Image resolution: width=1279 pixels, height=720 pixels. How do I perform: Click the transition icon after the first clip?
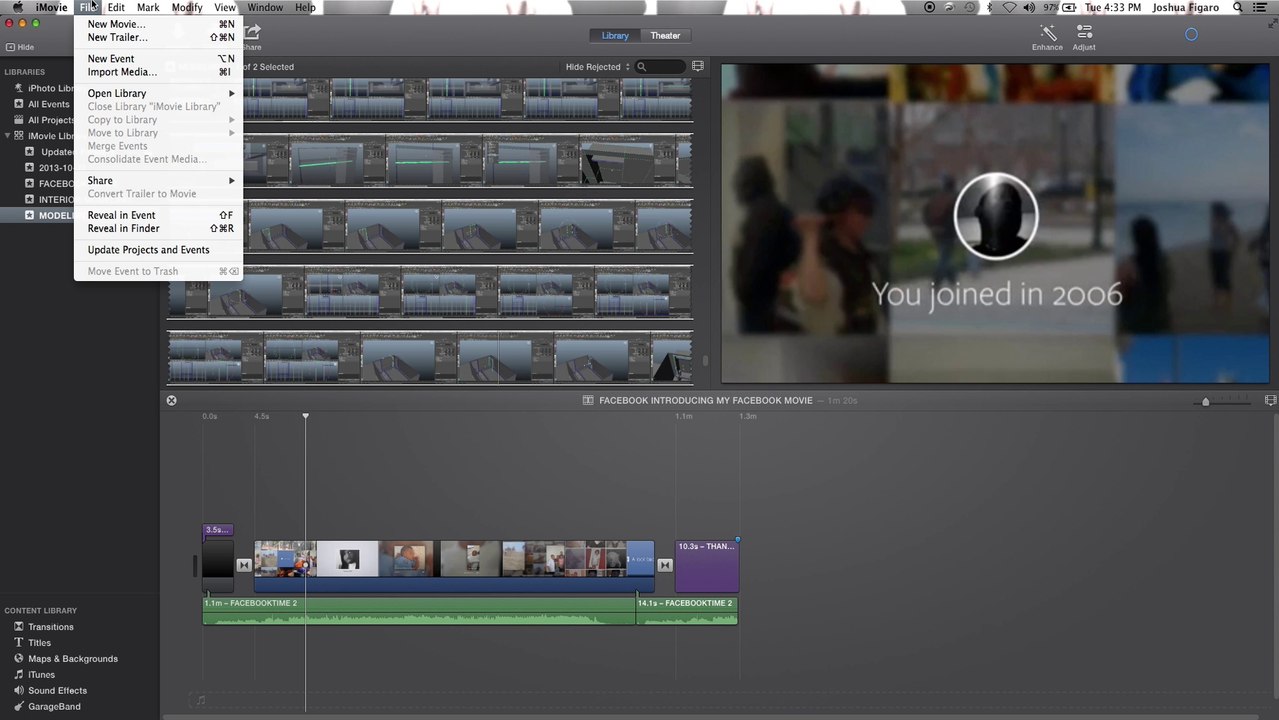click(x=243, y=565)
